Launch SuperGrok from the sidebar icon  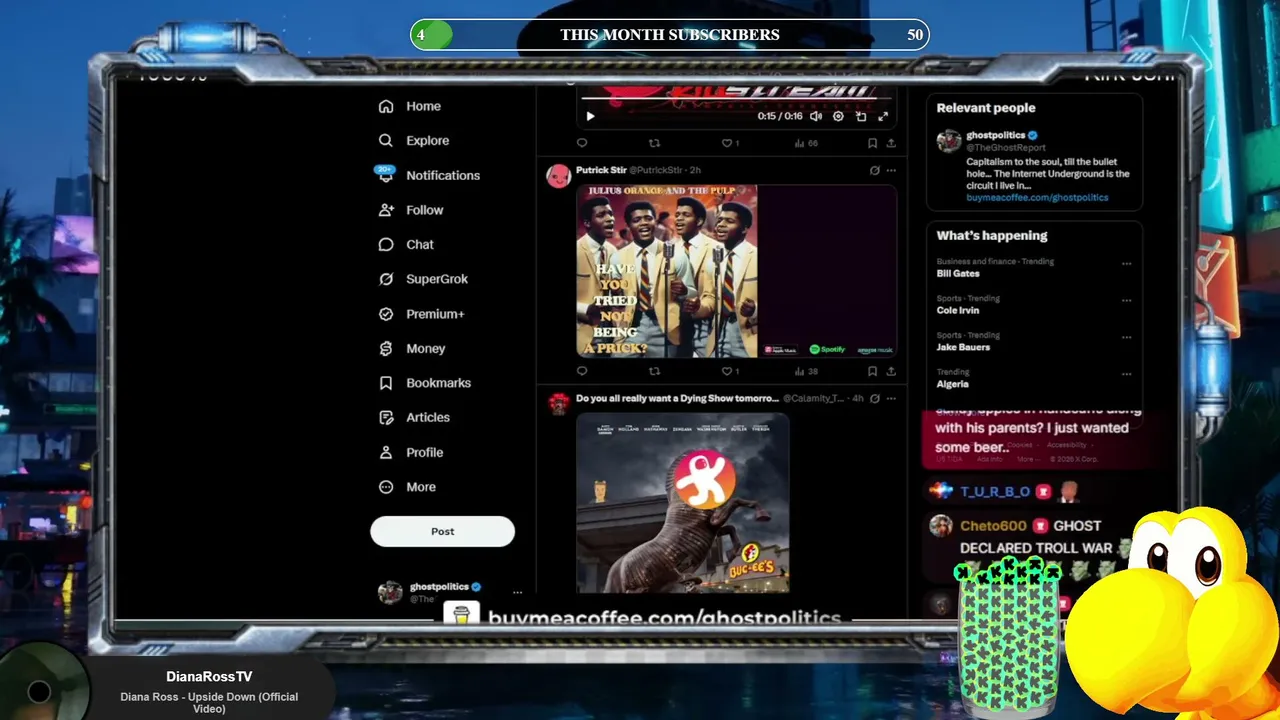click(386, 279)
